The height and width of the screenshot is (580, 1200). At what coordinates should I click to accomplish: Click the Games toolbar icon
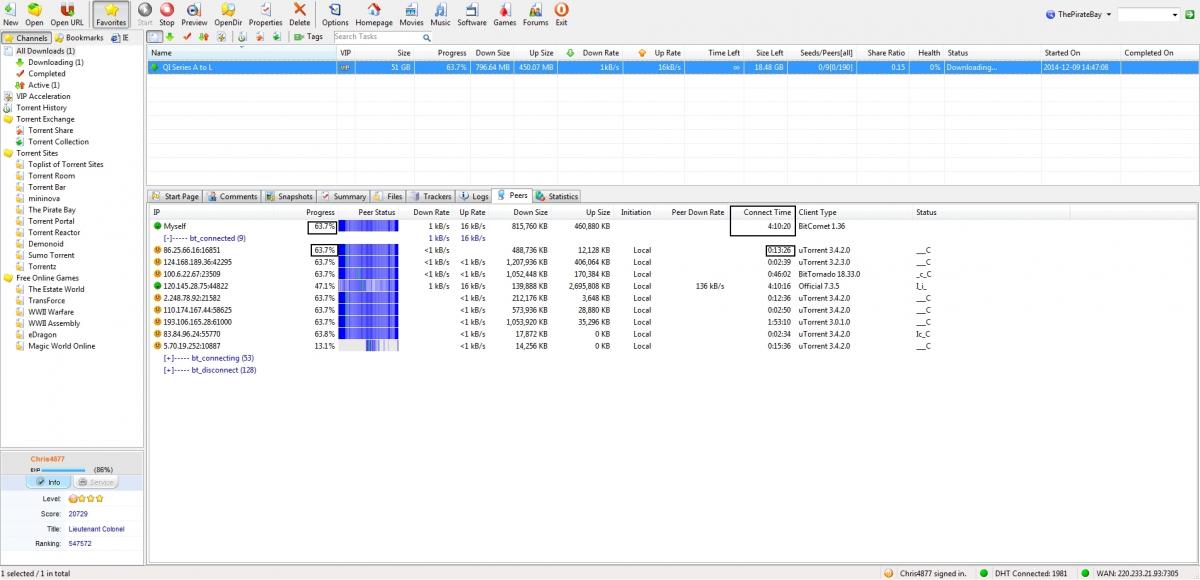(505, 10)
